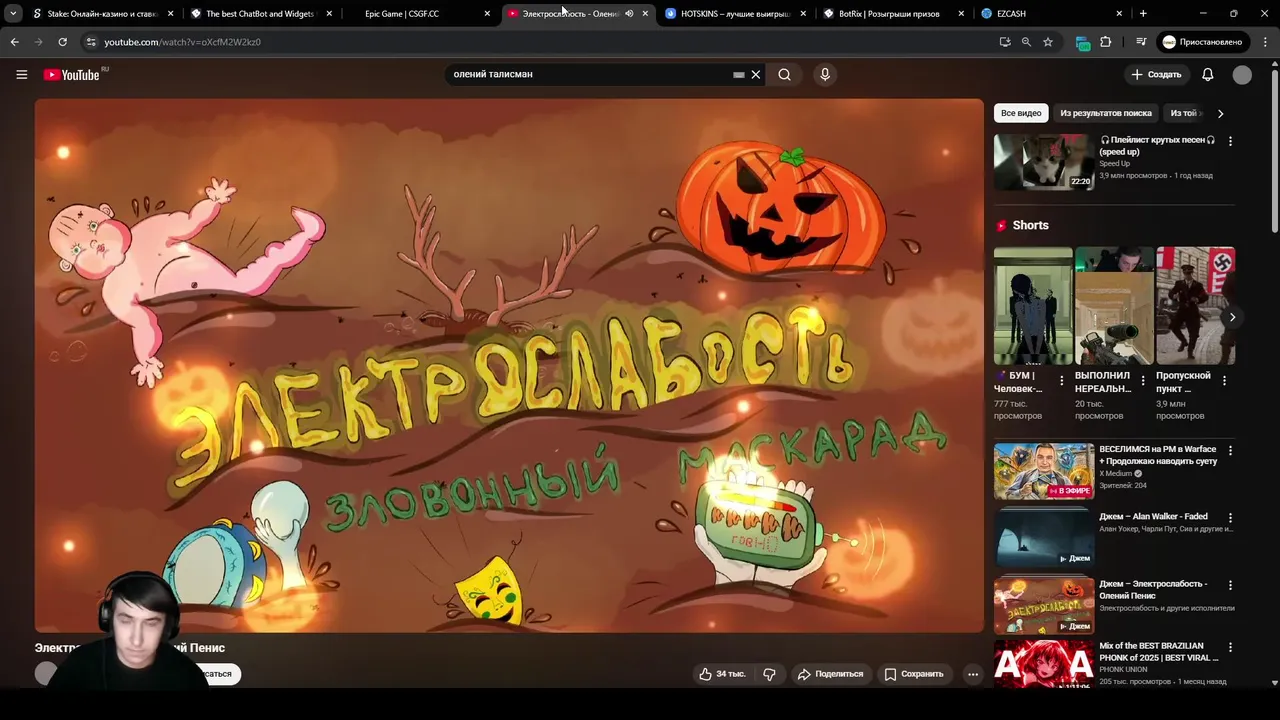1280x720 pixels.
Task: Open the БУМ Человек short thumbnail
Action: coord(1033,305)
